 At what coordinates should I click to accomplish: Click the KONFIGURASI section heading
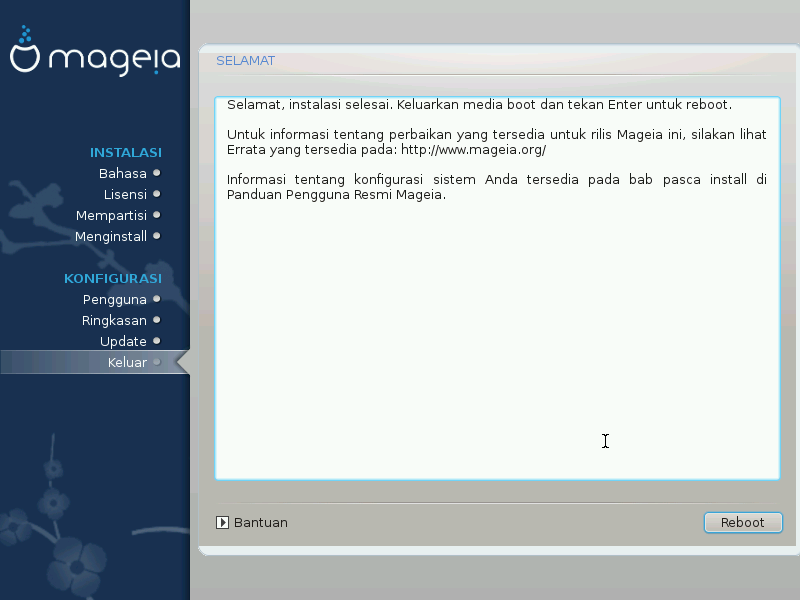(x=113, y=279)
